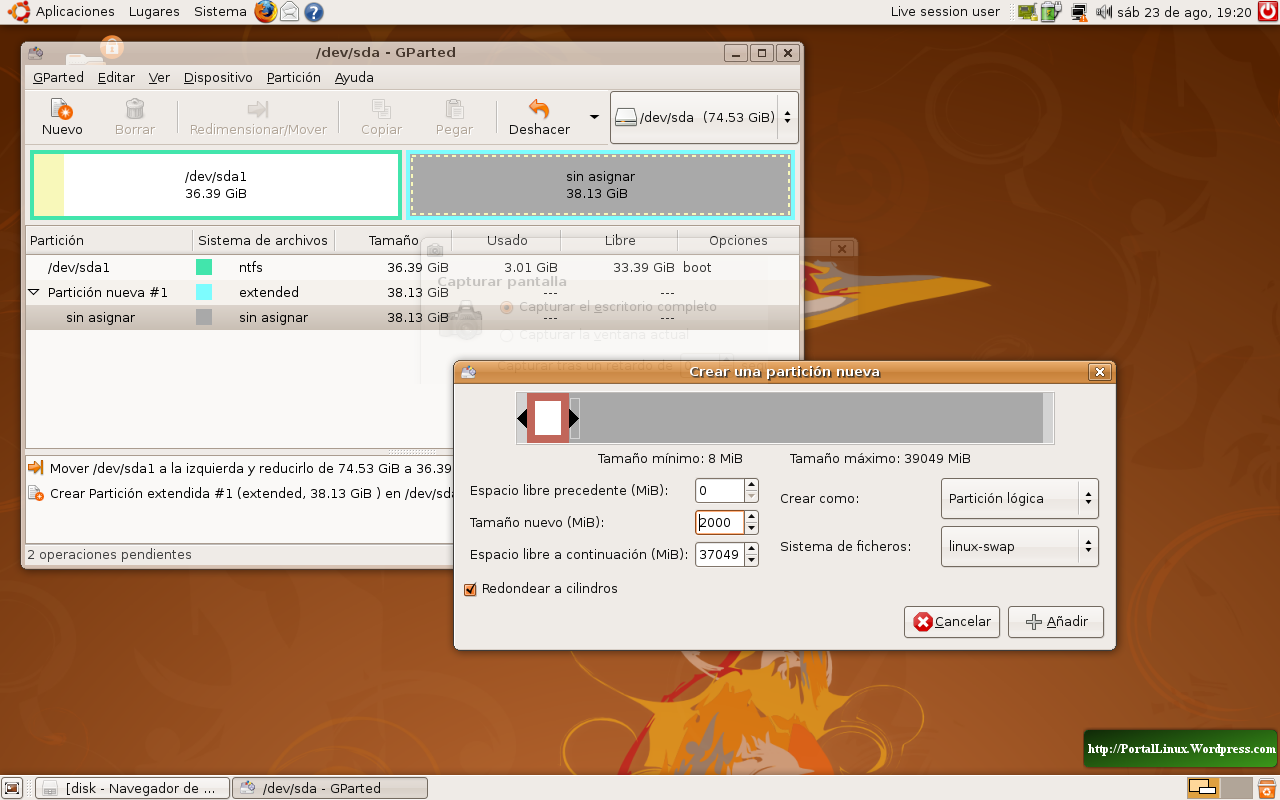Click the gray sin asignar color swatch
This screenshot has height=800, width=1280.
(204, 317)
